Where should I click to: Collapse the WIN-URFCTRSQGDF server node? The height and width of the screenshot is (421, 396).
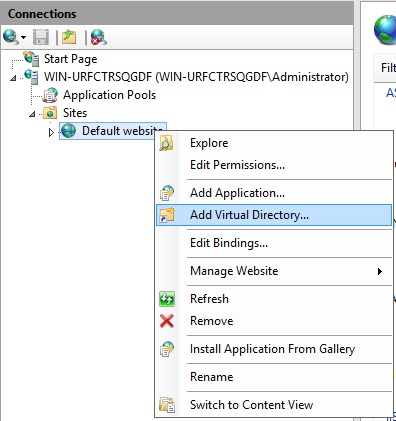click(13, 78)
